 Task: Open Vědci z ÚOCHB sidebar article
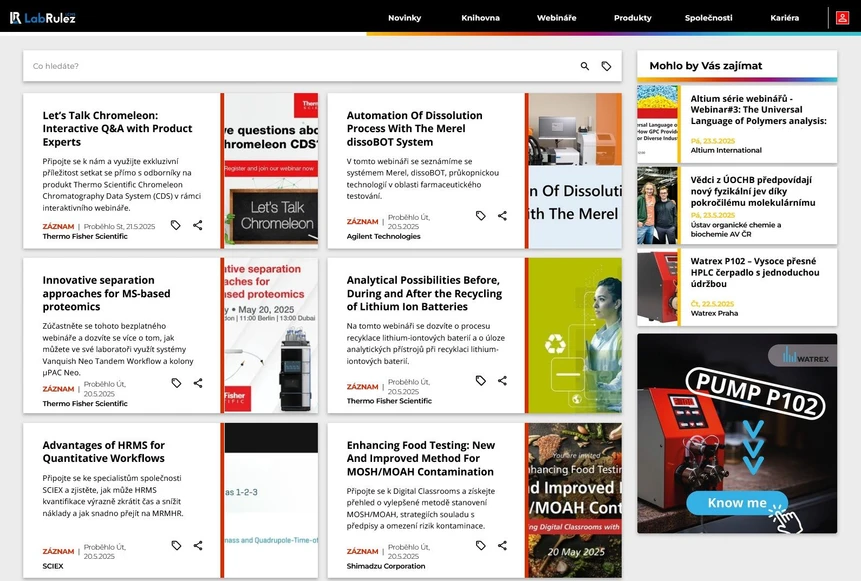[753, 191]
